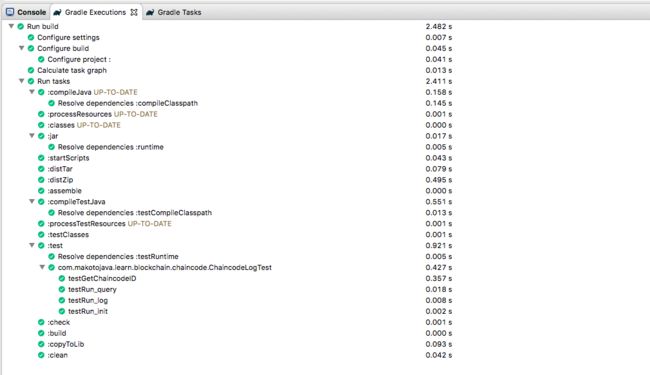Viewport: 650px width, 375px height.
Task: Click the 2.482 s duration for Run build
Action: pos(439,26)
